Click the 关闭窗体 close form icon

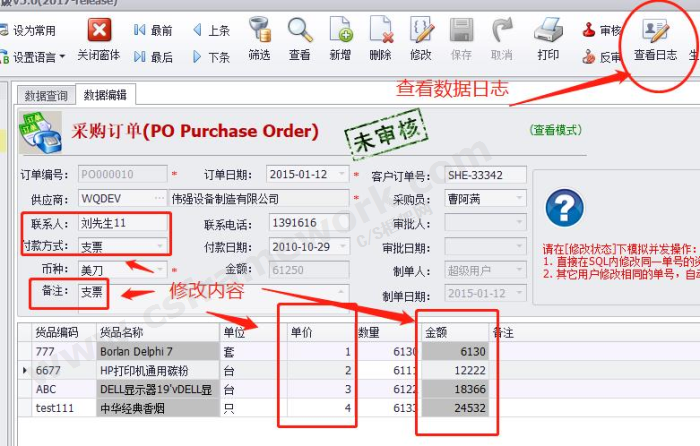pyautogui.click(x=99, y=31)
